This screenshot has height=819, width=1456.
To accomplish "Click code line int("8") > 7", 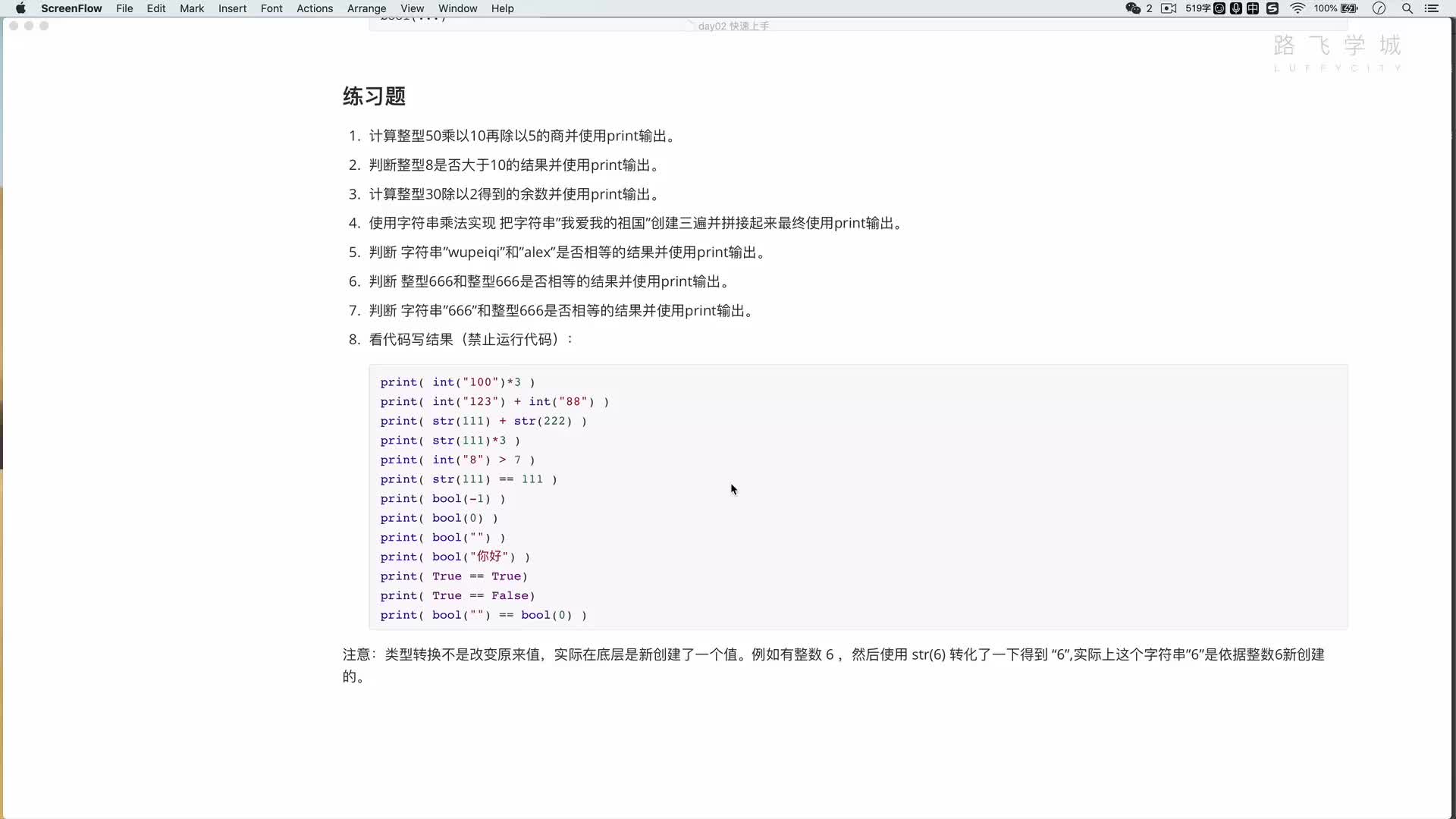I will pos(458,460).
